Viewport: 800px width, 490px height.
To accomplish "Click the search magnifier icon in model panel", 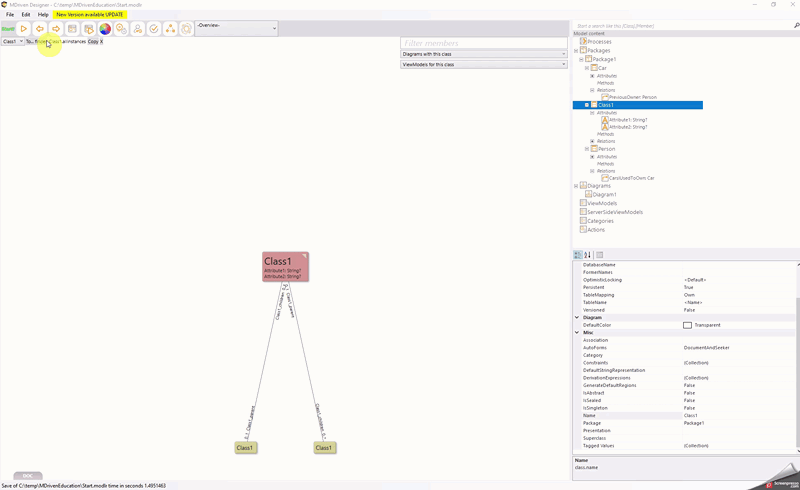I will pyautogui.click(x=796, y=25).
